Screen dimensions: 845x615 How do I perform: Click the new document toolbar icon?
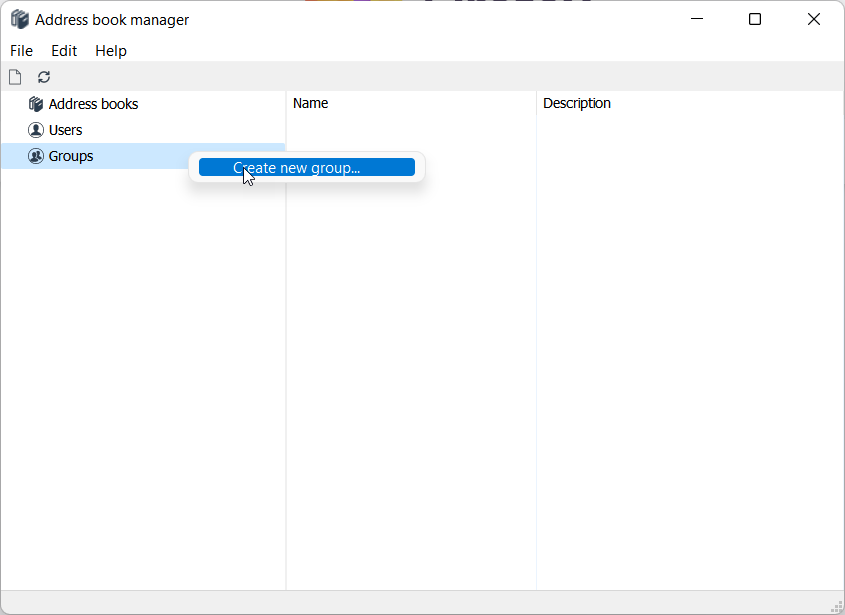pyautogui.click(x=15, y=77)
